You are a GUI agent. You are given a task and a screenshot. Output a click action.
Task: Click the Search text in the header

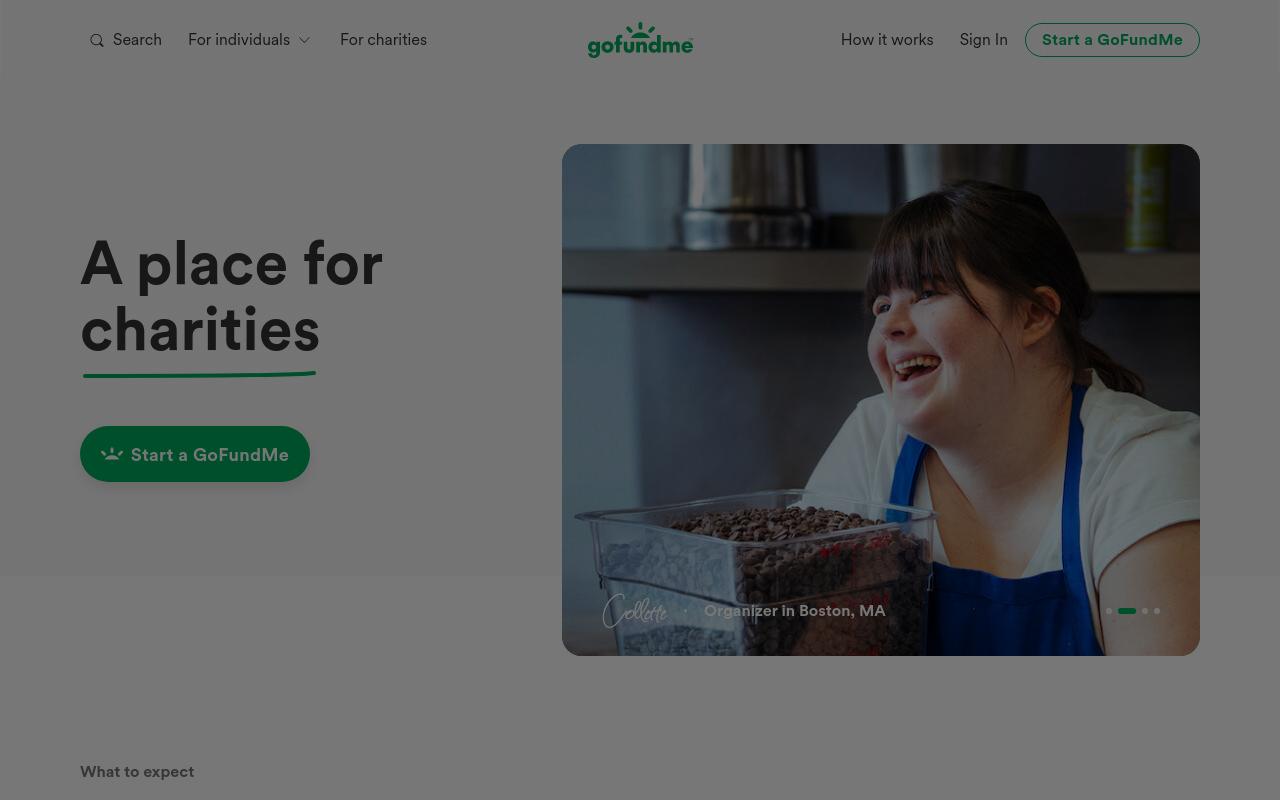137,40
